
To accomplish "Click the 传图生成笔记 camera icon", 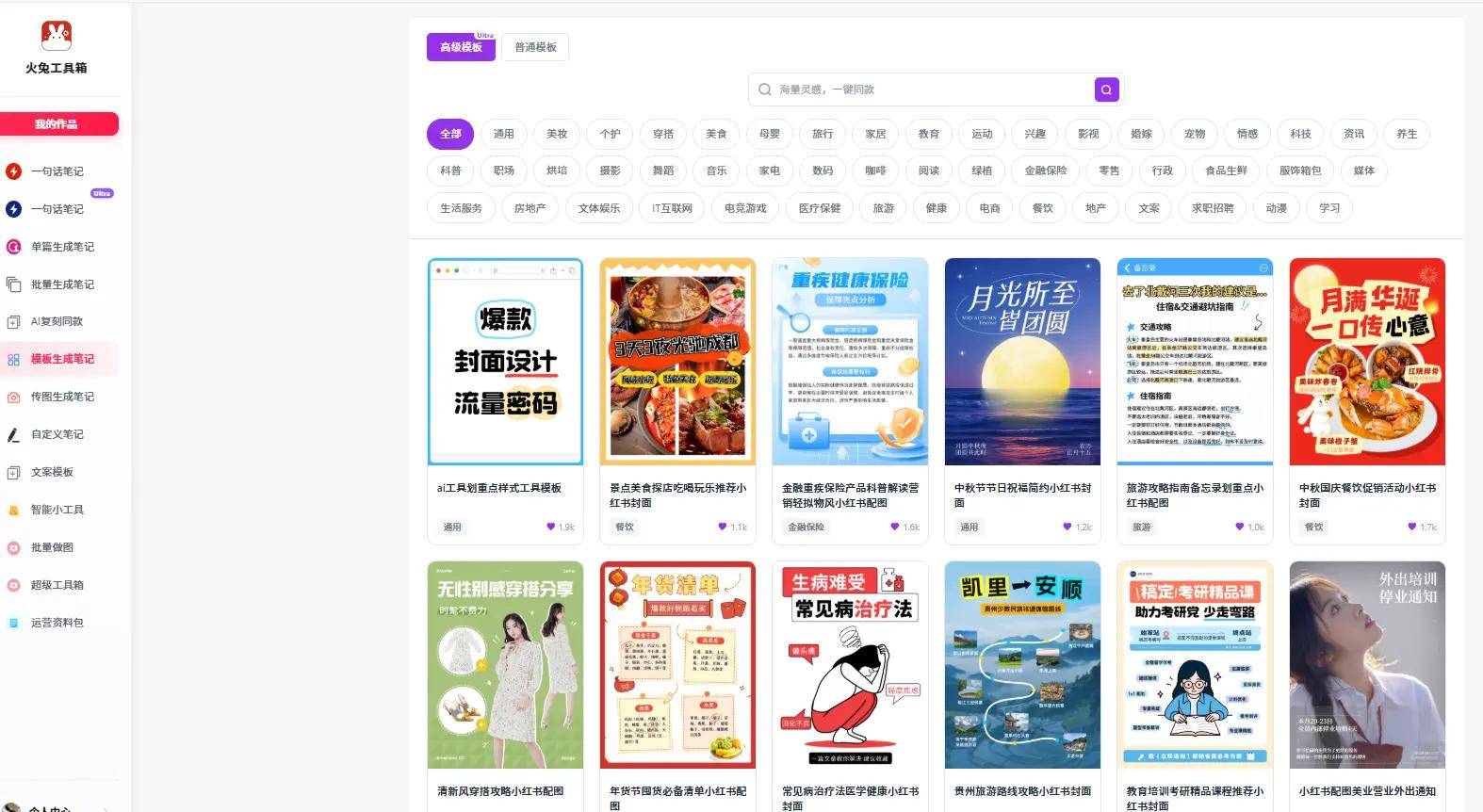I will (13, 398).
